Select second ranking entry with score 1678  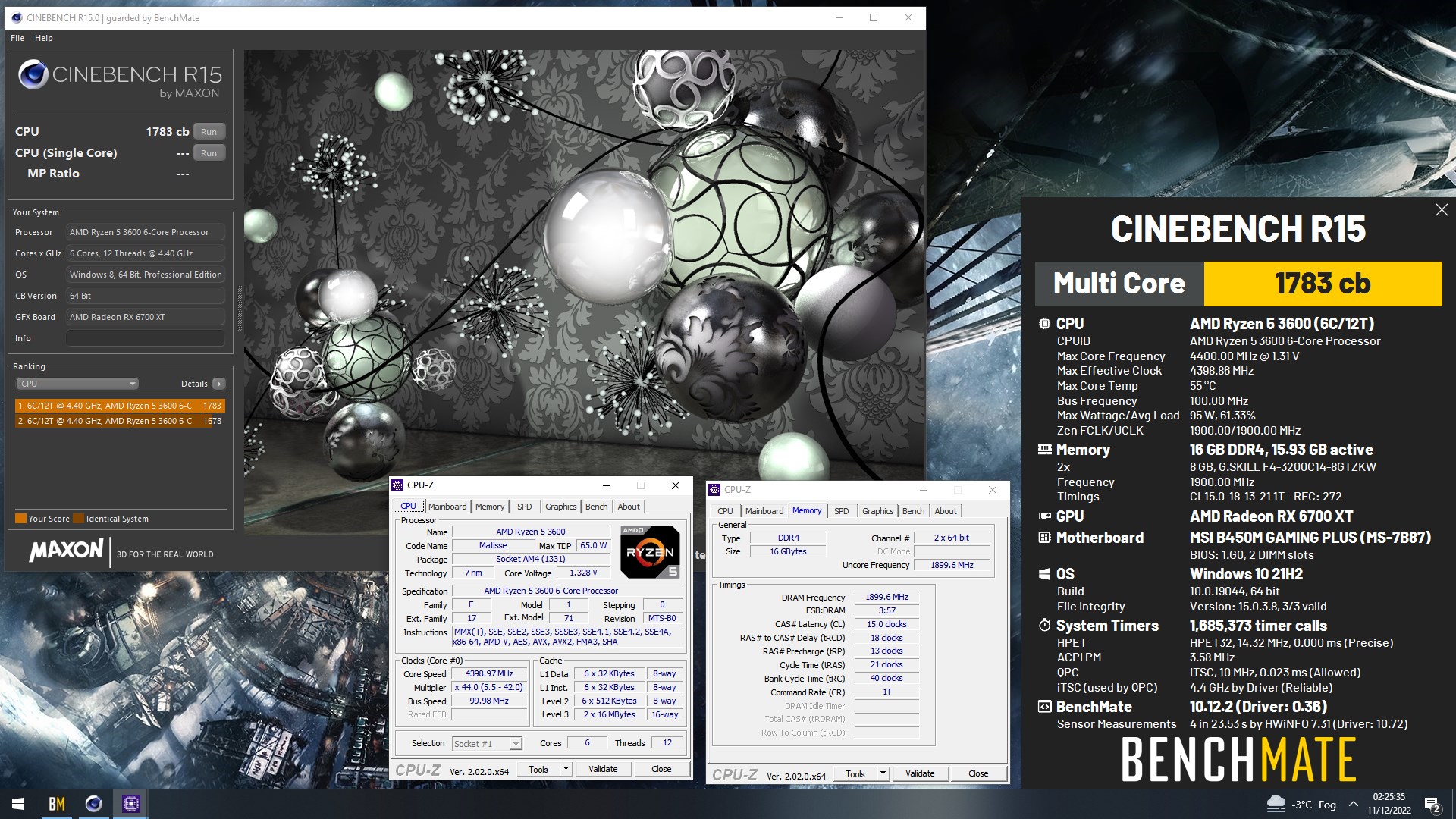pos(120,421)
